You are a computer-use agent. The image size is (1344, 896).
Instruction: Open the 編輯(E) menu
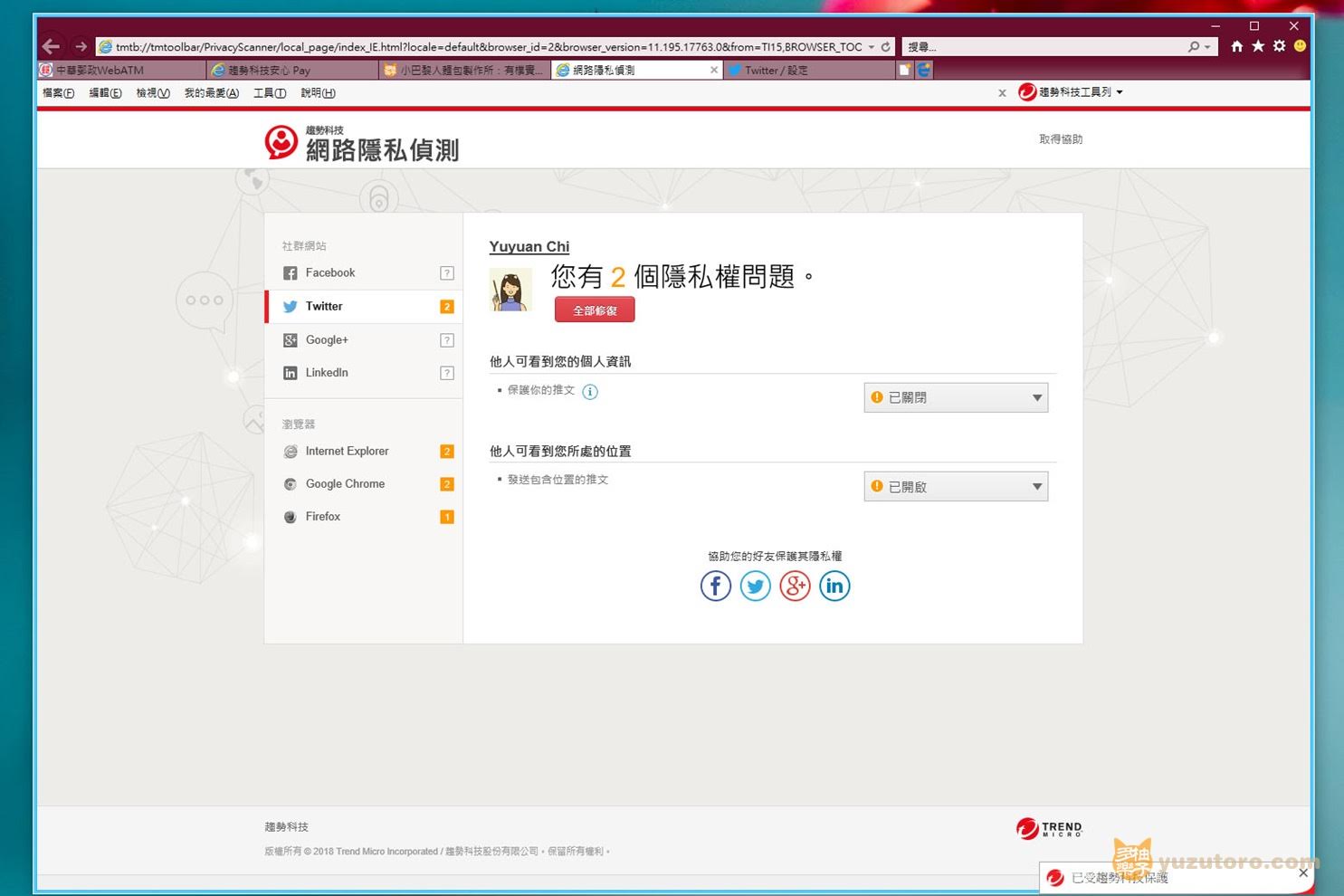click(x=106, y=93)
